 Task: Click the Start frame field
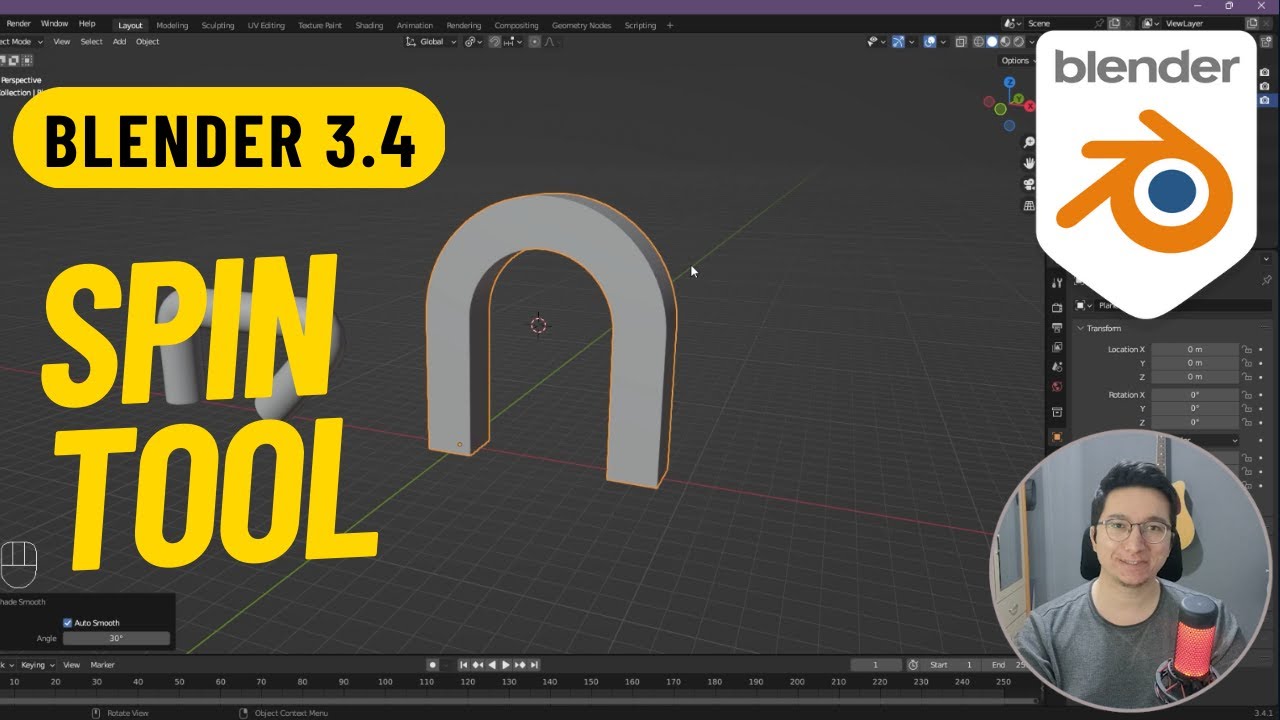pos(953,665)
